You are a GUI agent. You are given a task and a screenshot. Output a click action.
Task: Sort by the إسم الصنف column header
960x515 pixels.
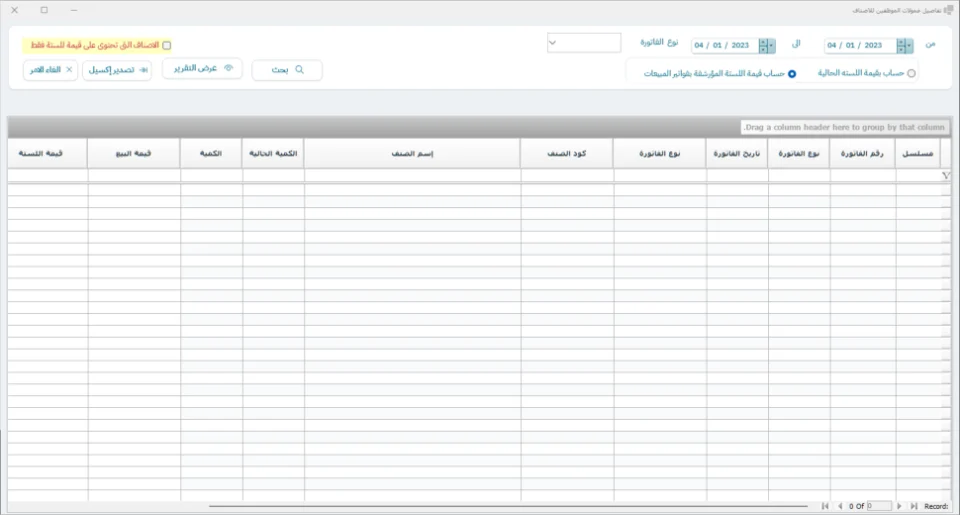[412, 153]
